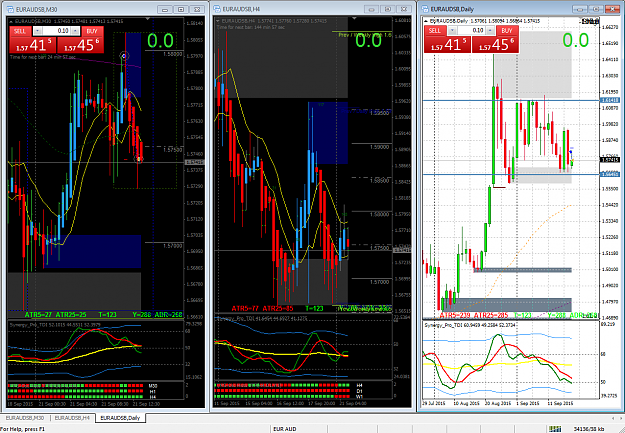
Task: Click the 0.10 volume field in M30 chart
Action: 57,31
